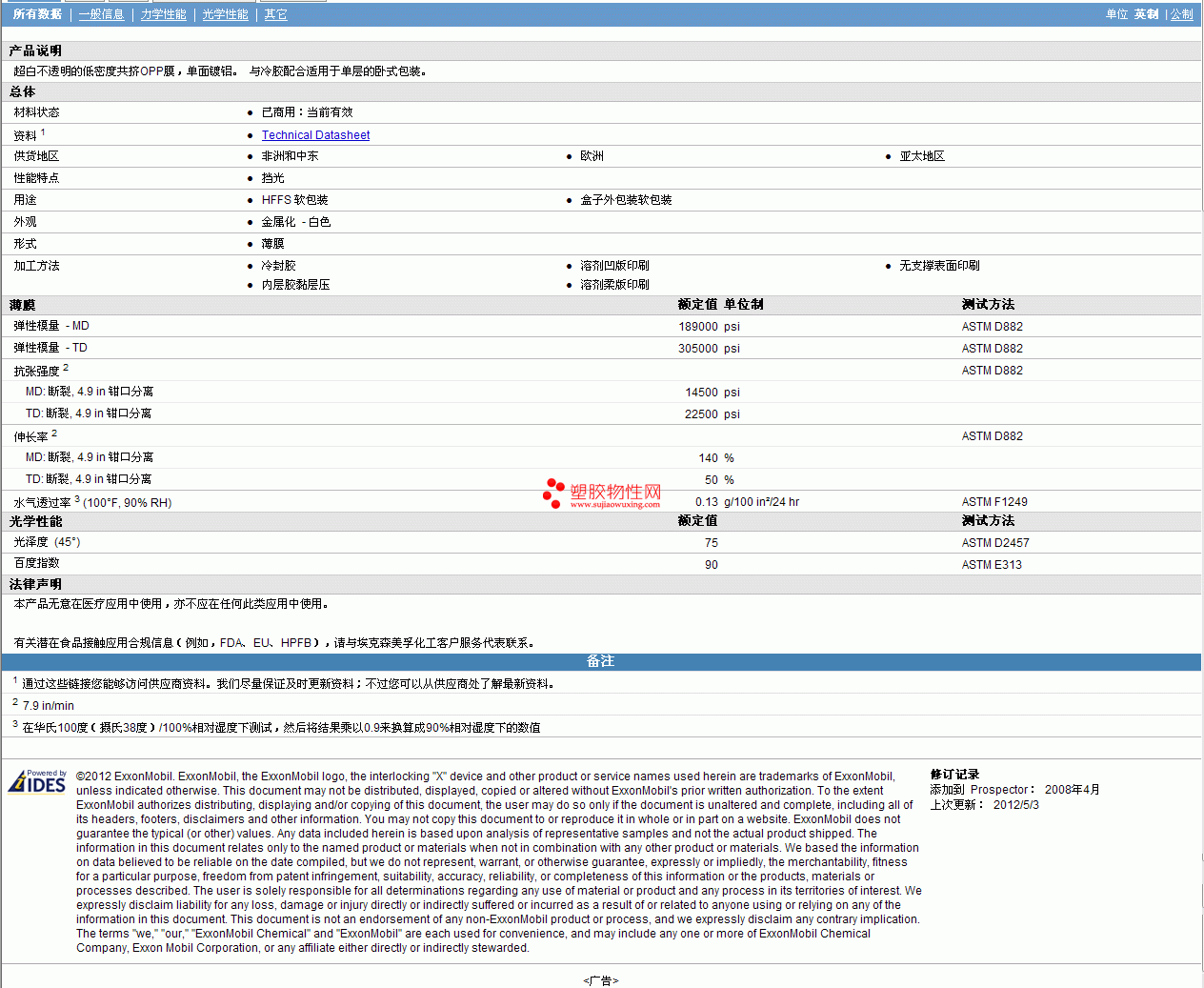The height and width of the screenshot is (988, 1204).
Task: Switch to the 一般信息 tab
Action: click(101, 14)
